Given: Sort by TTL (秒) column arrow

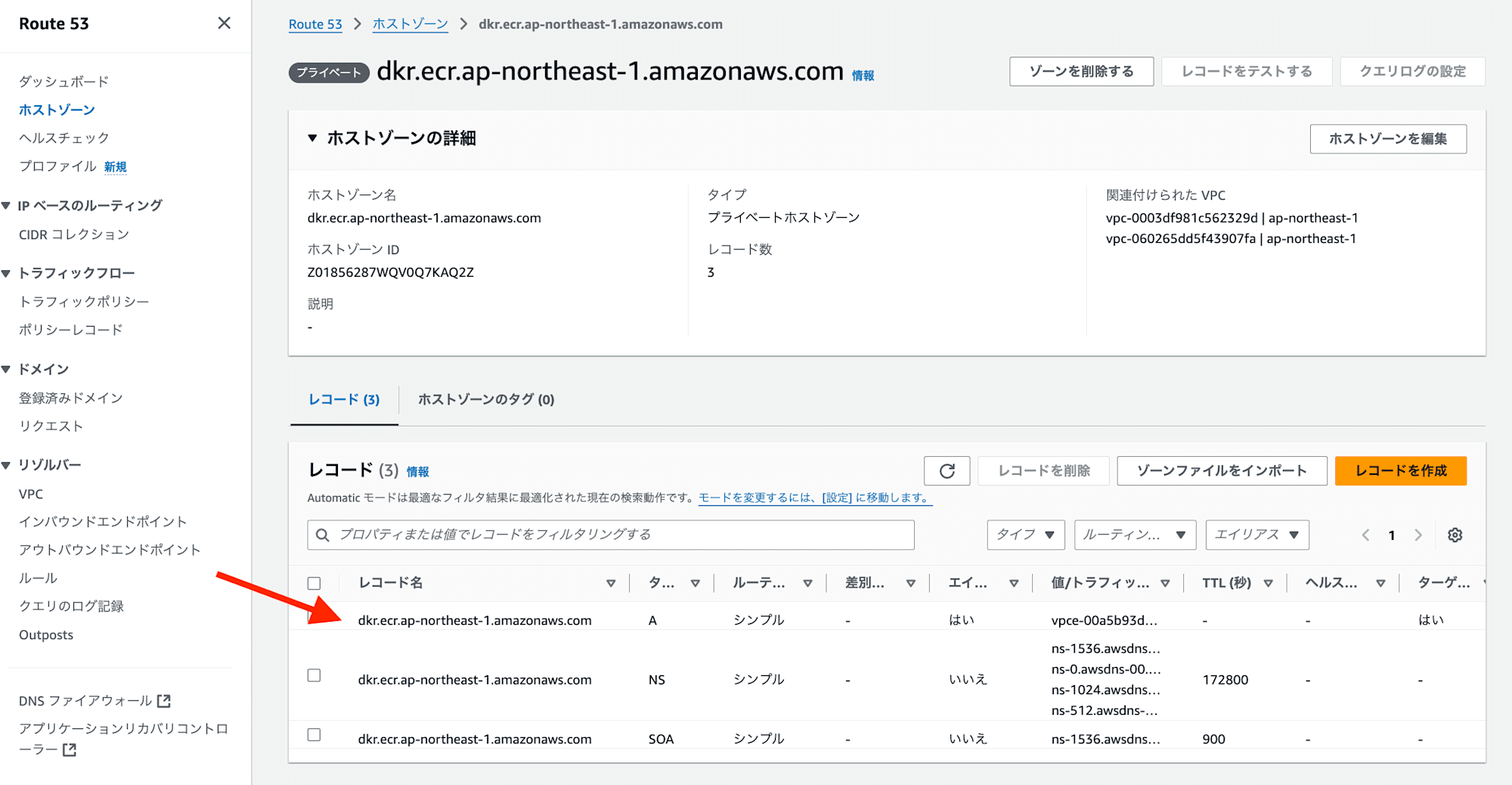Looking at the screenshot, I should (1268, 583).
